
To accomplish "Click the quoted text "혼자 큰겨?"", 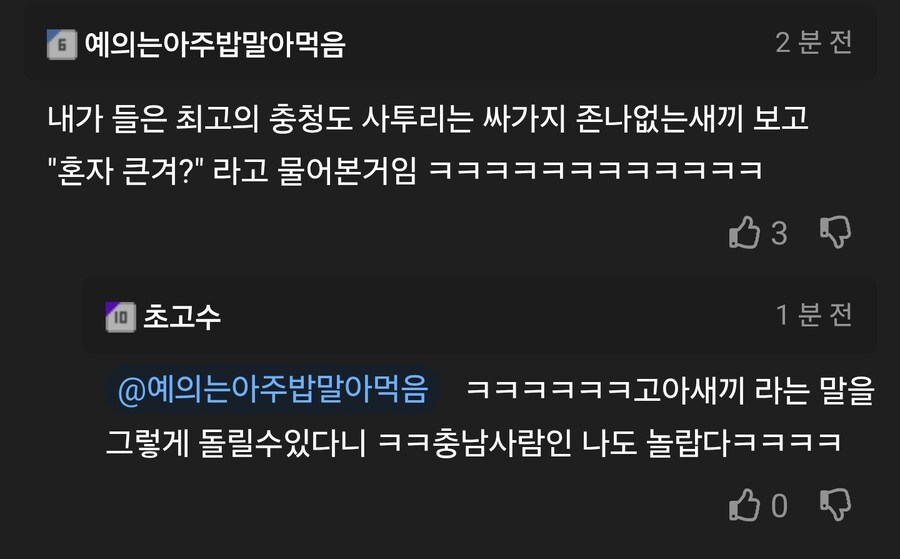I will pos(127,171).
